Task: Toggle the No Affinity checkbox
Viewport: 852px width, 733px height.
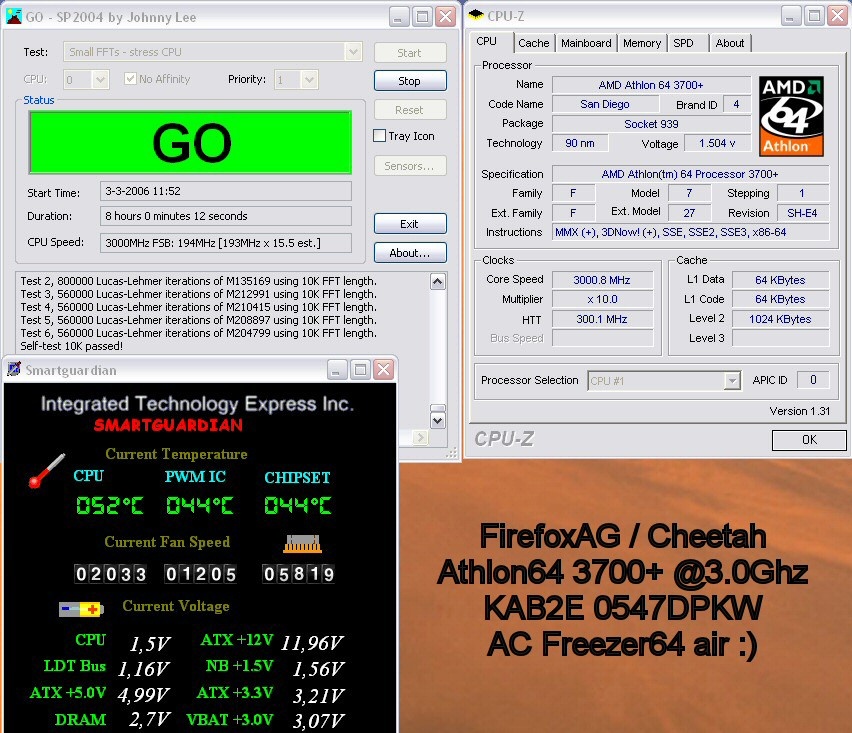Action: point(130,79)
